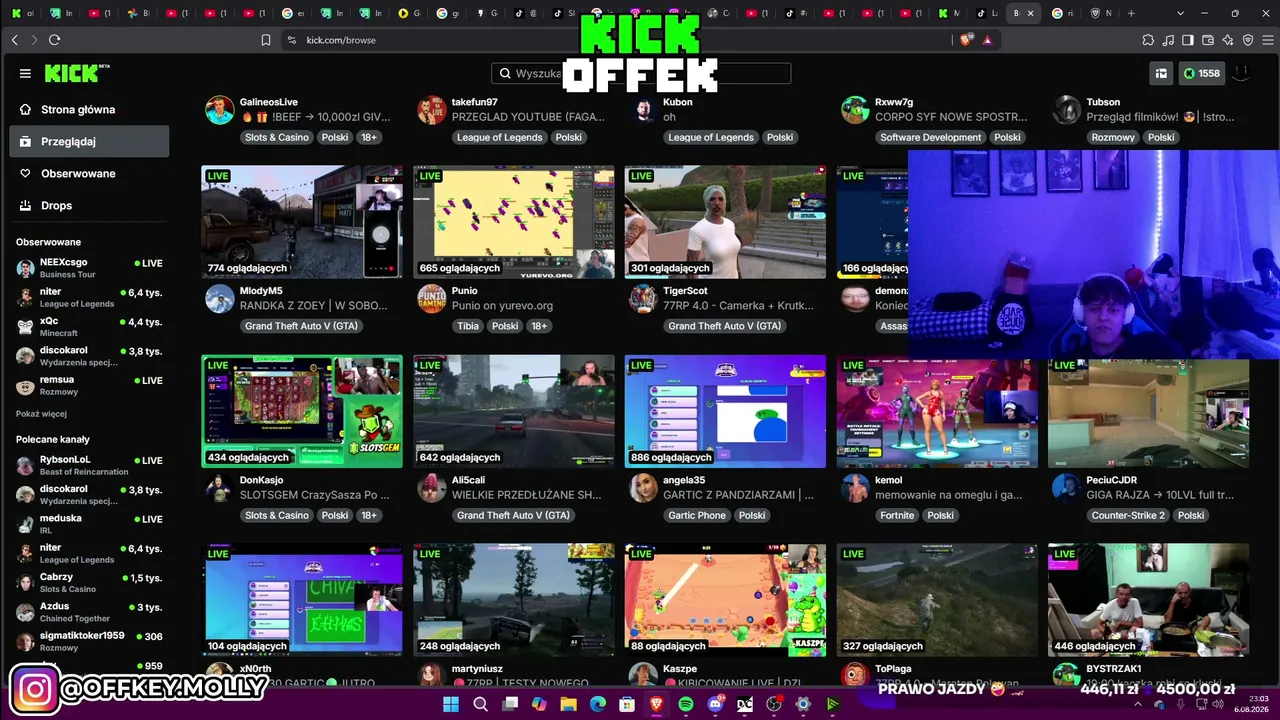The image size is (1280, 720).
Task: Open Discord from the taskbar
Action: tap(714, 704)
